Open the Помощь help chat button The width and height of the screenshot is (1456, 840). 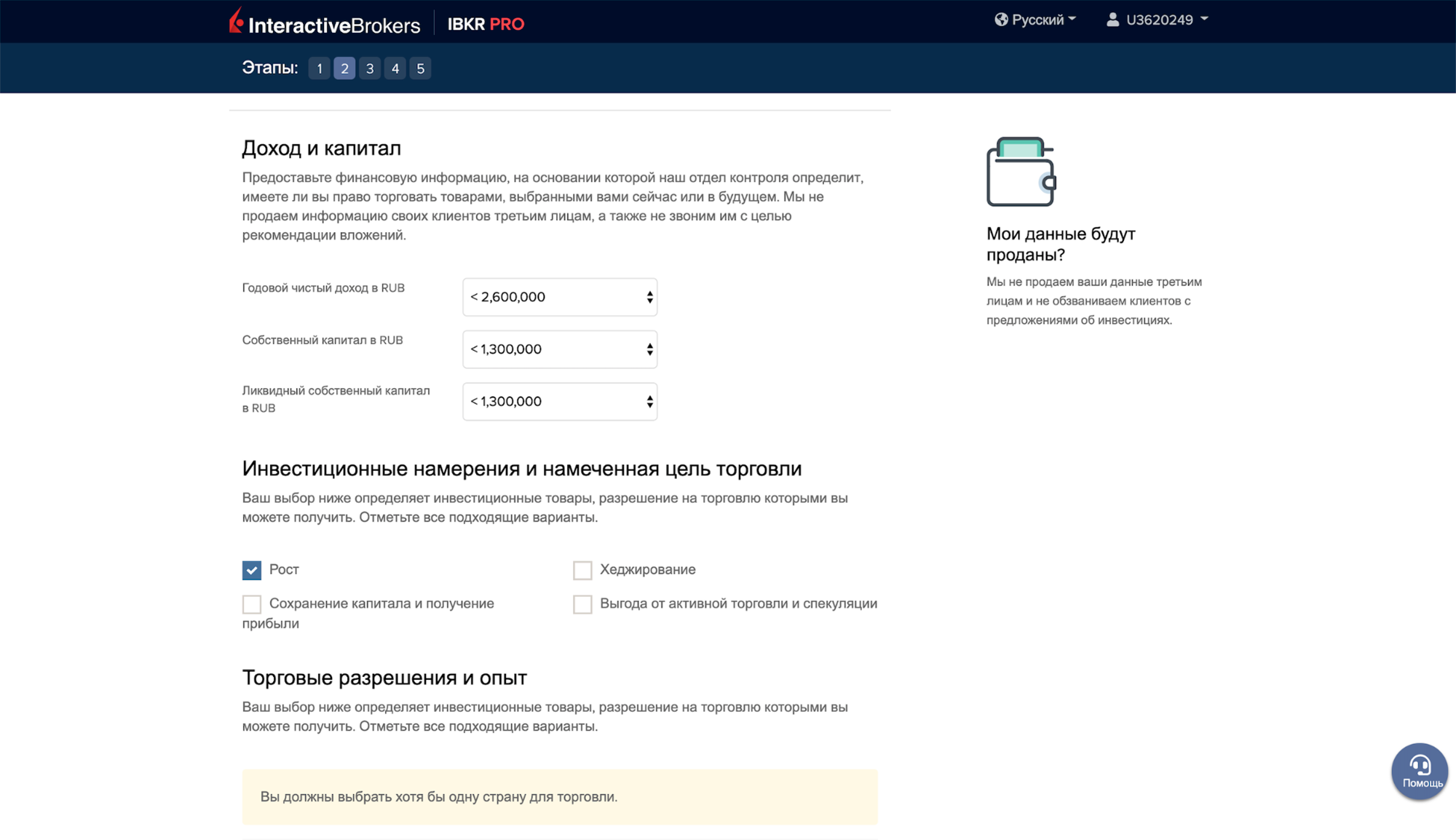coord(1420,772)
